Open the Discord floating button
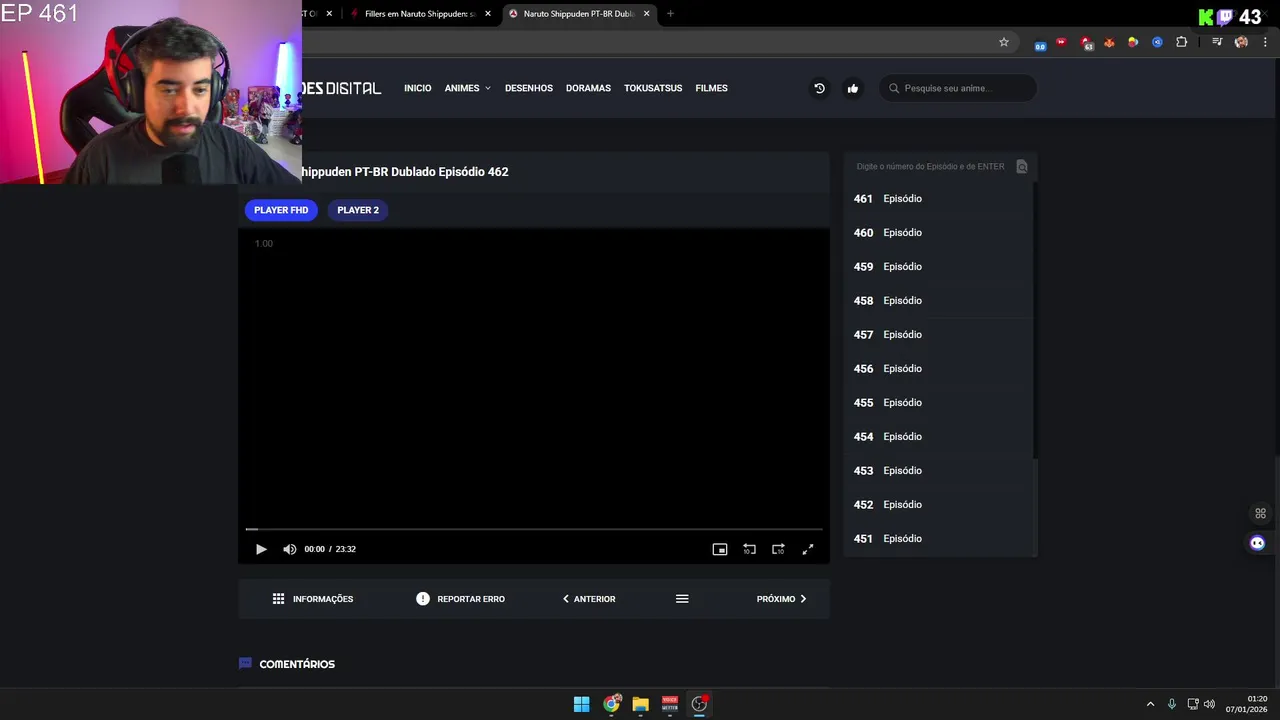 point(1258,542)
